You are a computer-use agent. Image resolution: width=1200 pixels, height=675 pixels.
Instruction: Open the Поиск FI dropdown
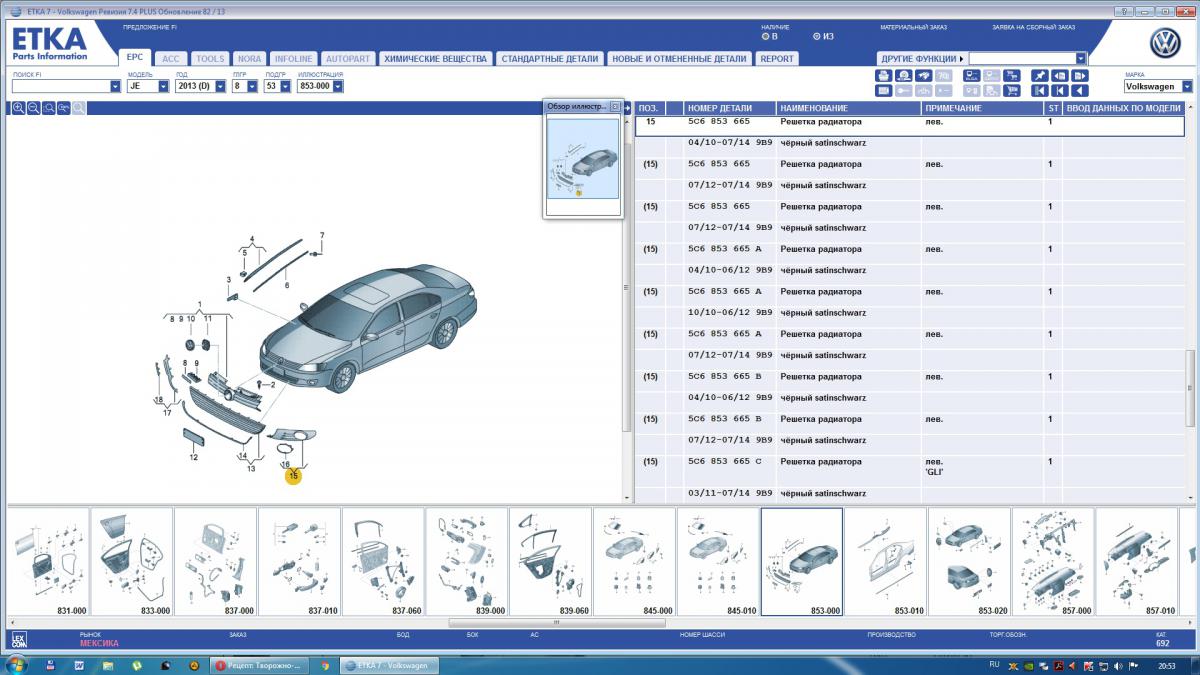pyautogui.click(x=115, y=86)
